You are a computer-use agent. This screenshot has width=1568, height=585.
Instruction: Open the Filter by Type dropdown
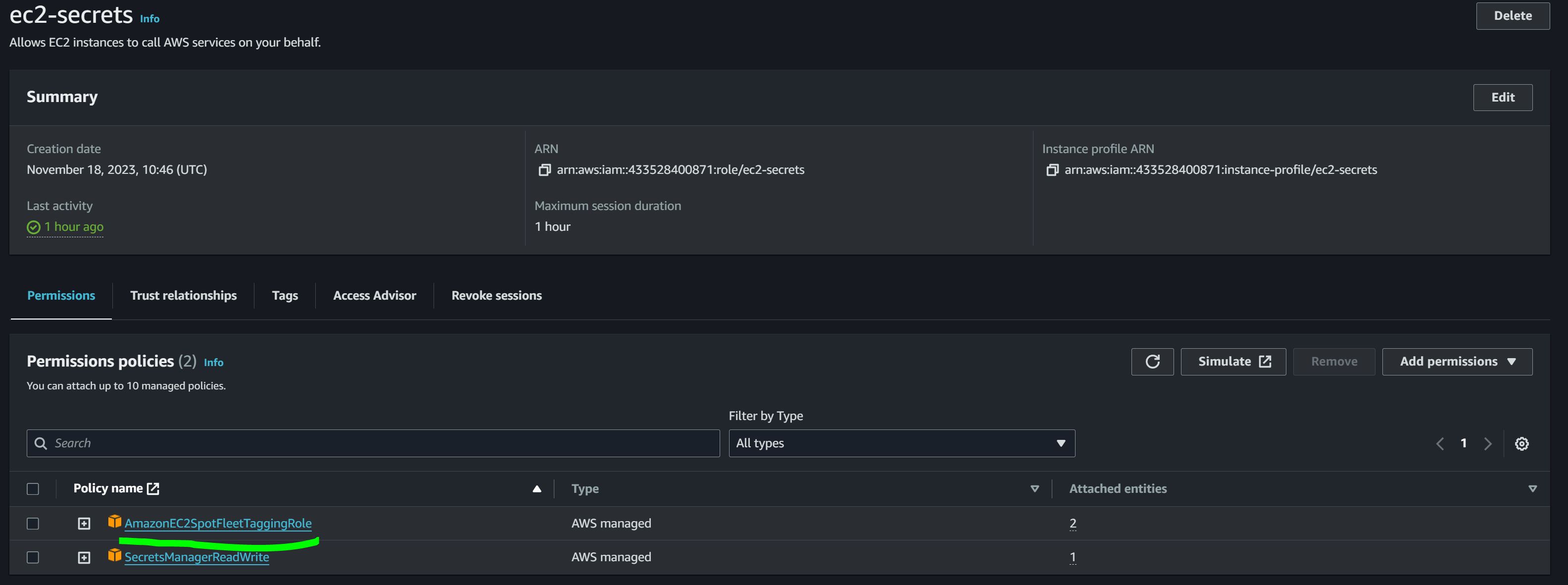coord(901,443)
